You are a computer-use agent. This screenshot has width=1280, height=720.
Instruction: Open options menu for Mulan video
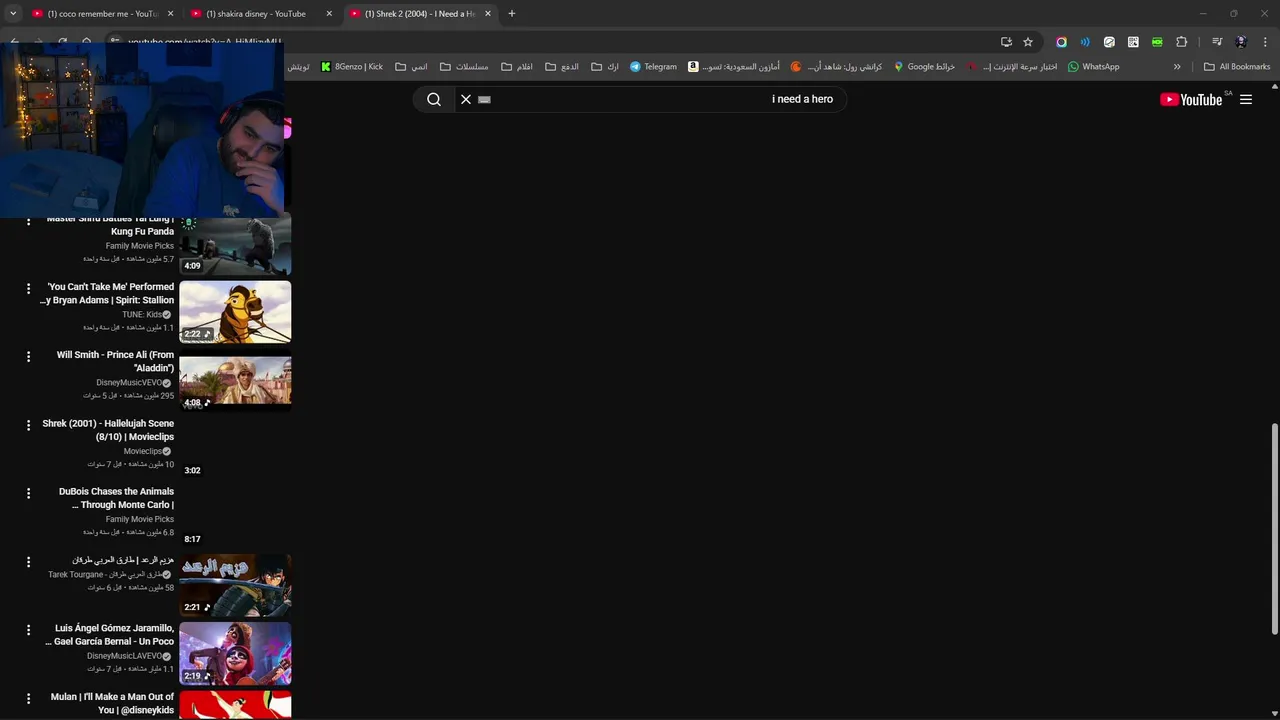[x=28, y=698]
